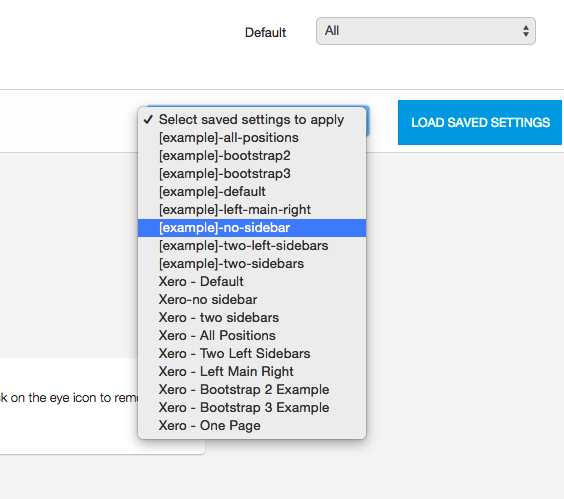Pick 'Xero - Bootstrap 2 Example'
This screenshot has width=564, height=499.
point(252,390)
